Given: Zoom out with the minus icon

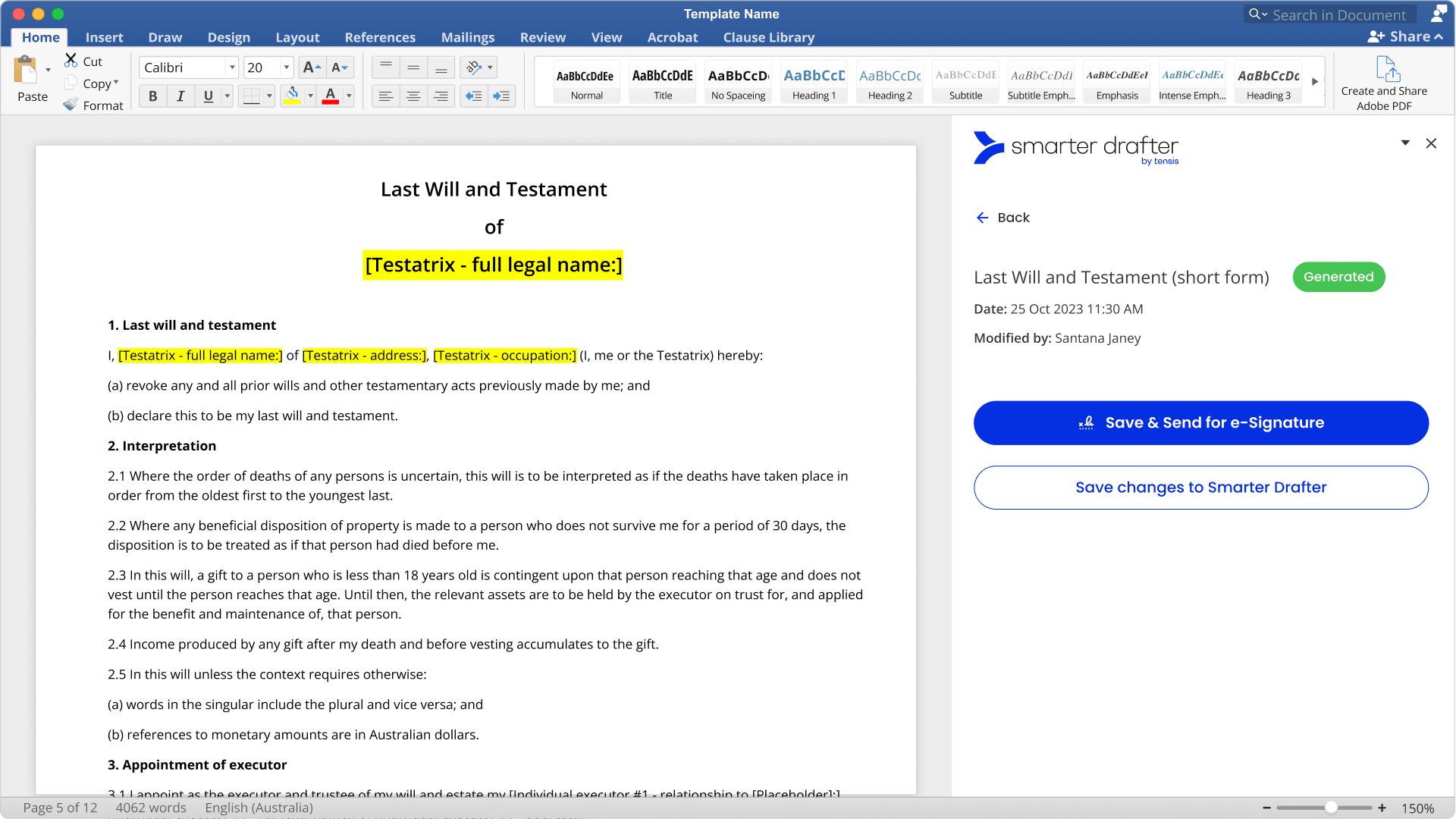Looking at the screenshot, I should (1266, 808).
